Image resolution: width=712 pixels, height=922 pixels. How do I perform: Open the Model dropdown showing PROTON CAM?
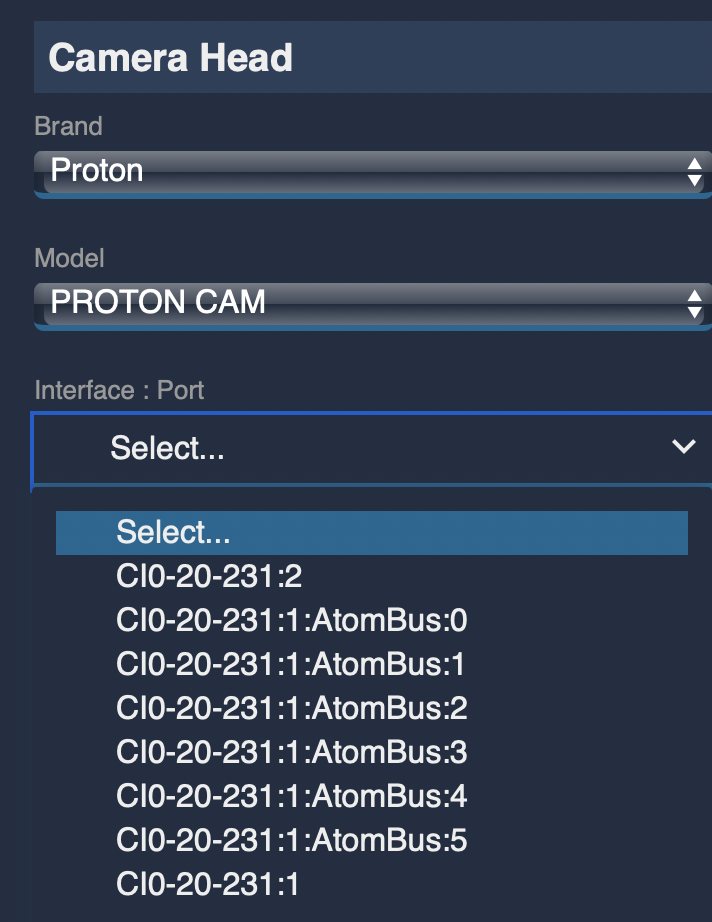click(x=360, y=302)
